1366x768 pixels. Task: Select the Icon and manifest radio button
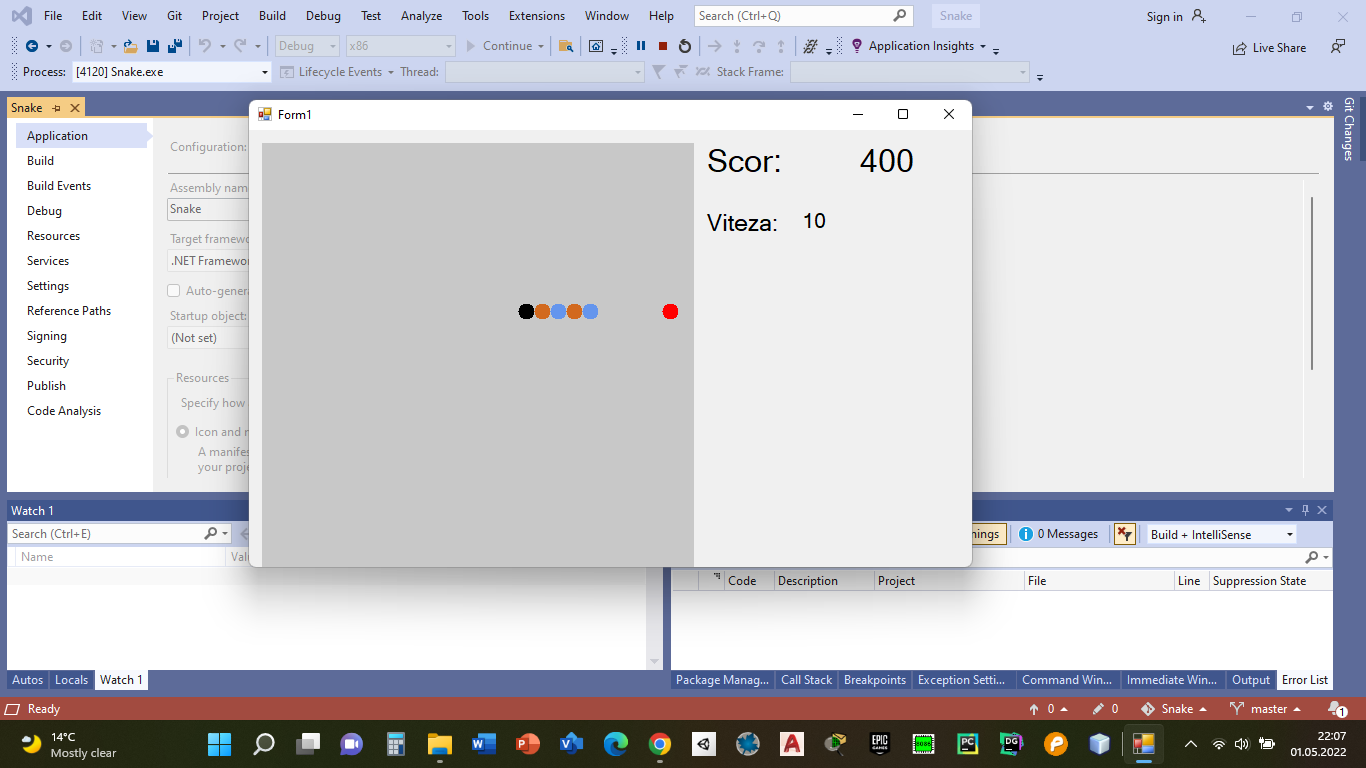tap(182, 431)
